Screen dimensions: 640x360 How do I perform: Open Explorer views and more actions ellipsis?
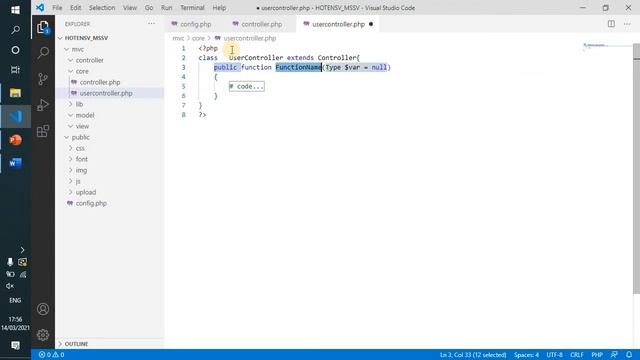tap(151, 24)
